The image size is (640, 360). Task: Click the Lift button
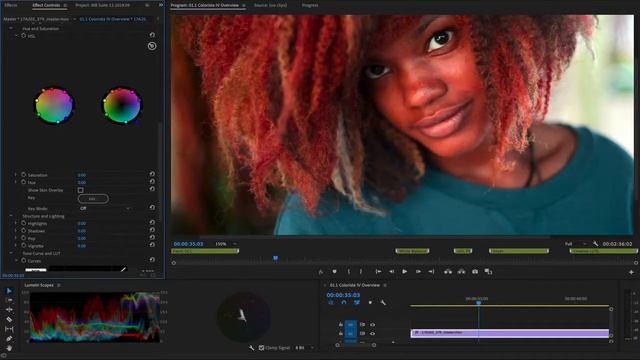448,271
